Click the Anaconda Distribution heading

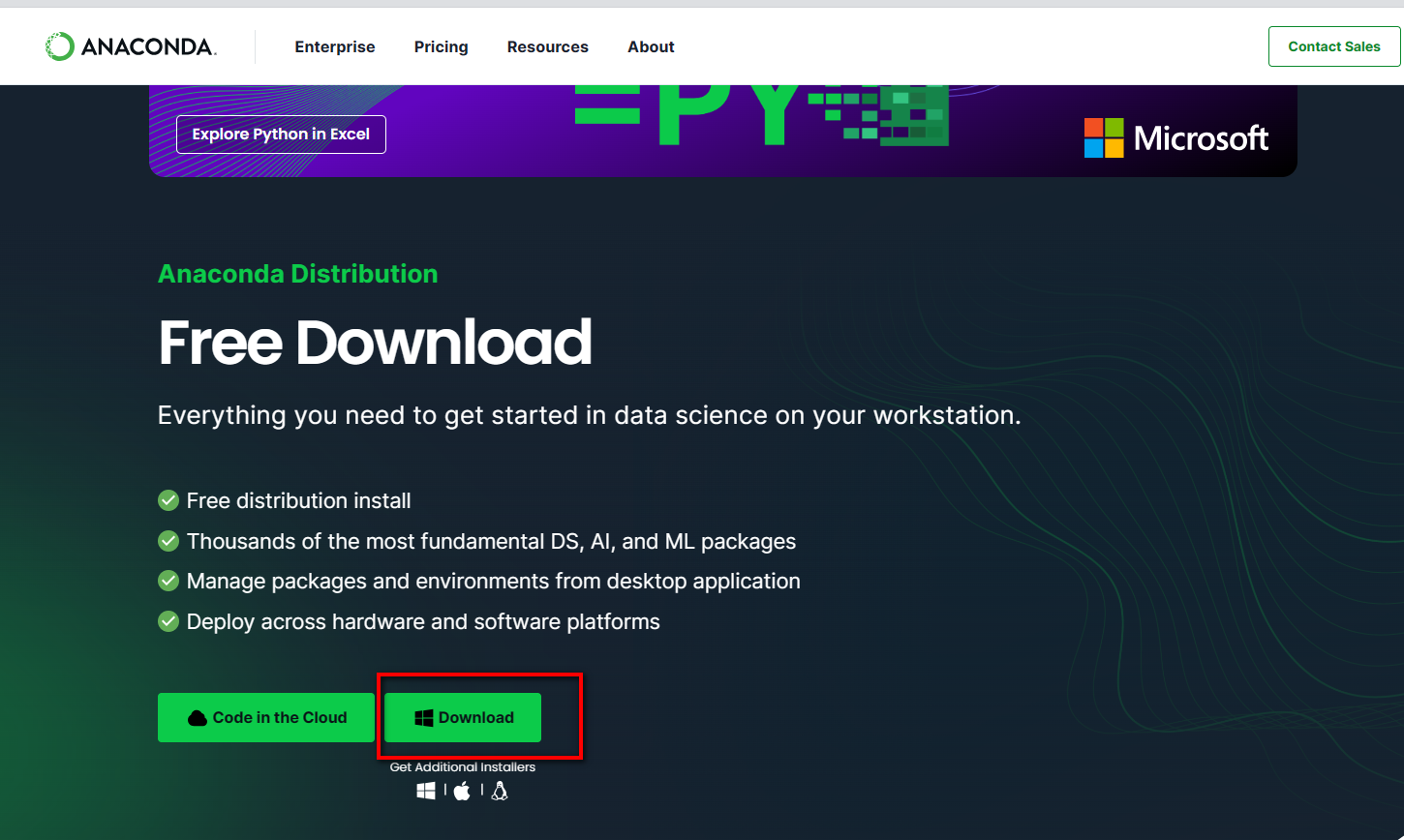298,274
